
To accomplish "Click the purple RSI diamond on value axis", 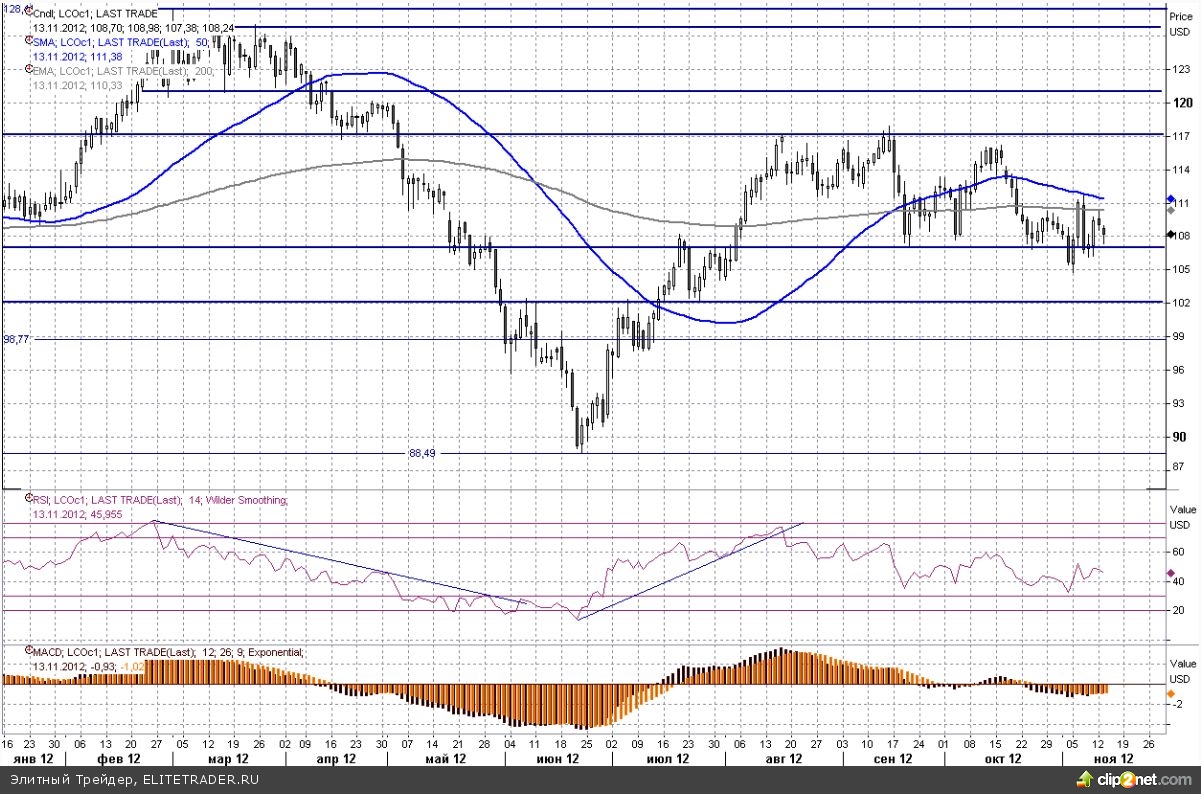I will (x=1170, y=574).
